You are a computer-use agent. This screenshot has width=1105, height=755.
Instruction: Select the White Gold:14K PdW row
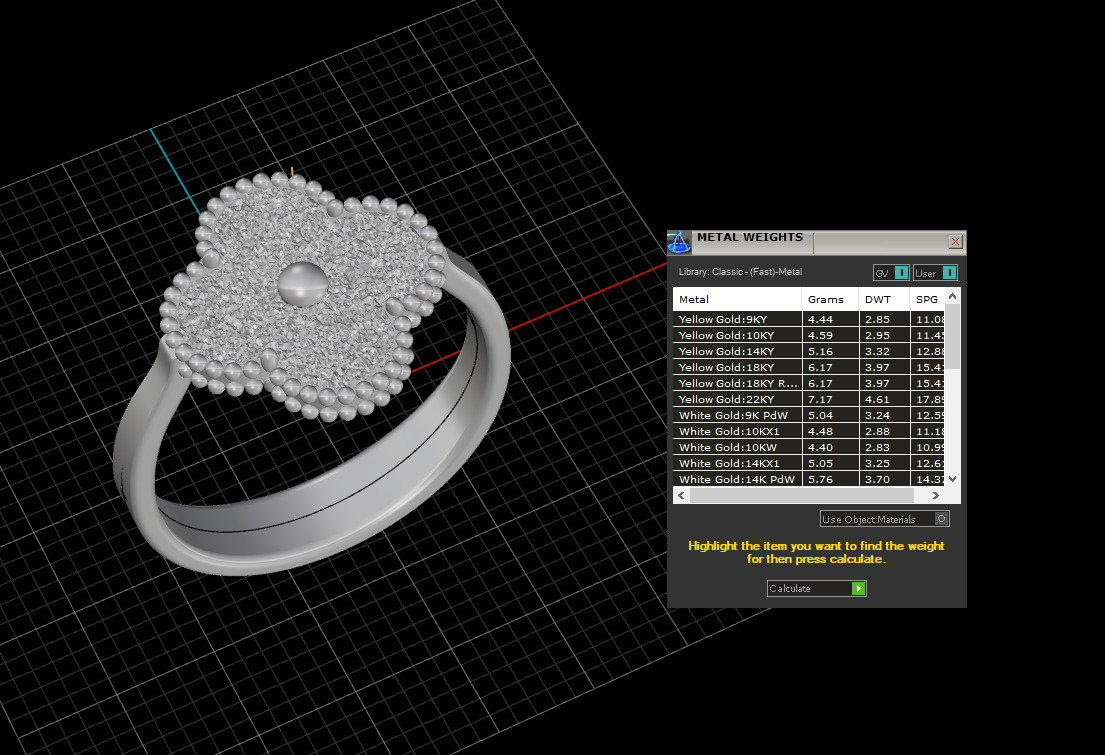point(808,479)
